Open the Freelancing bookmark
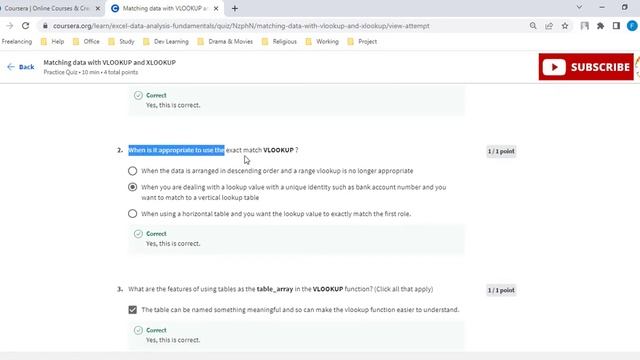This screenshot has width=640, height=360. (x=17, y=41)
